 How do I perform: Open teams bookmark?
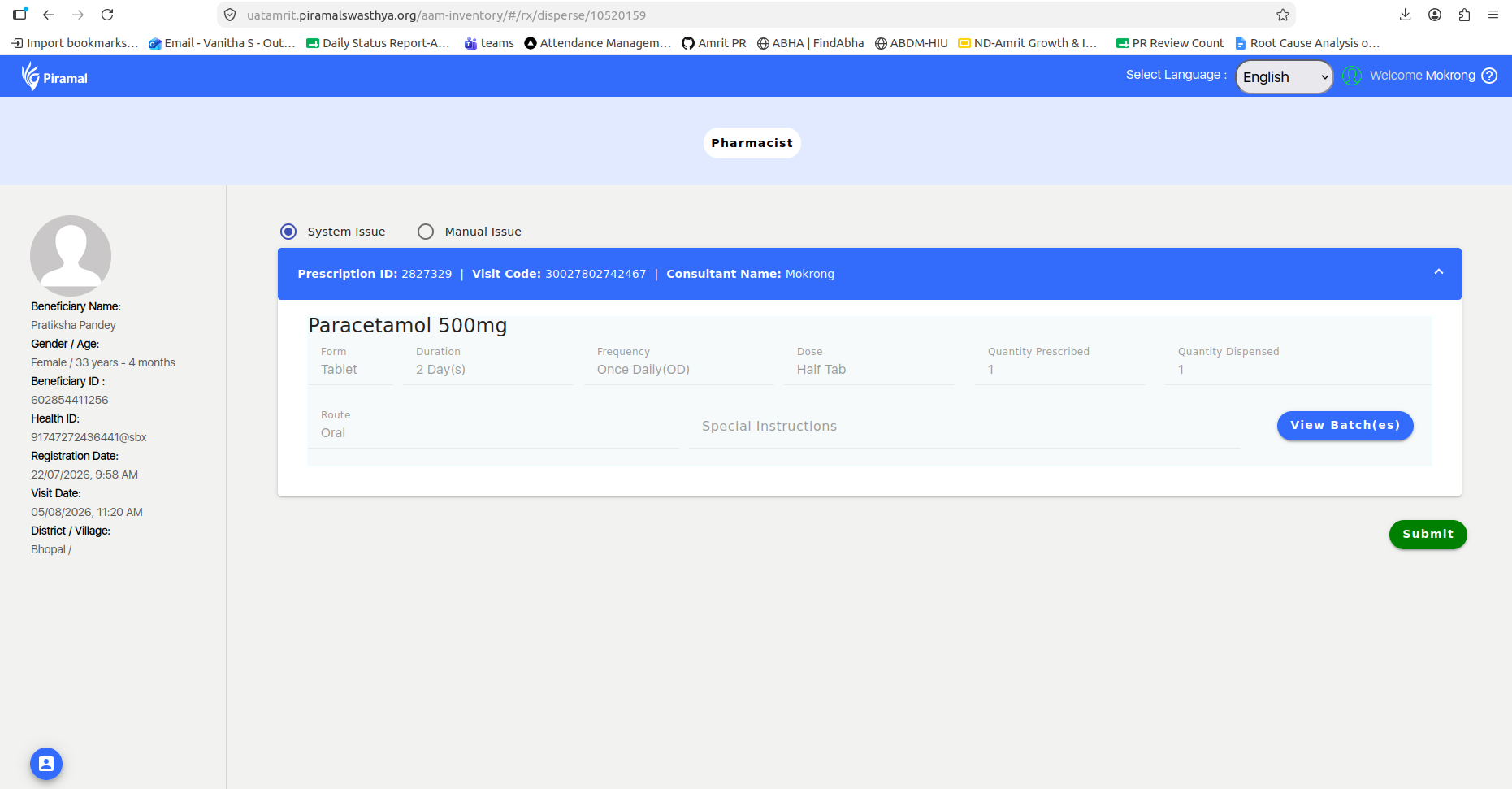coord(489,43)
